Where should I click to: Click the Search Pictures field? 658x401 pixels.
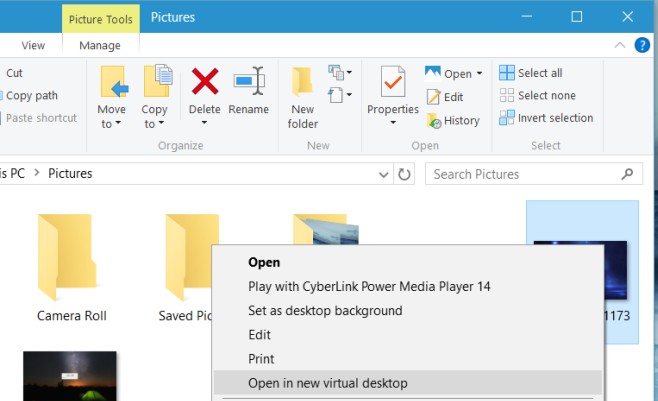click(533, 174)
